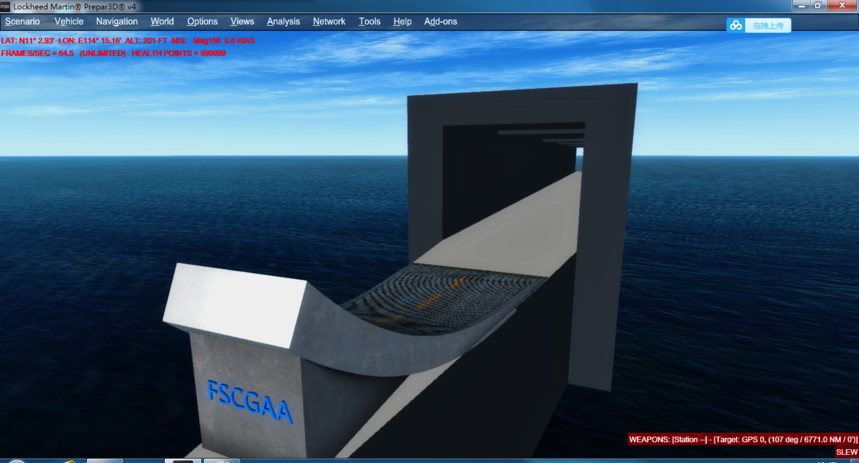The image size is (859, 463).
Task: Click the 'ALT: 201 FT MSL' readout
Action: [156, 41]
